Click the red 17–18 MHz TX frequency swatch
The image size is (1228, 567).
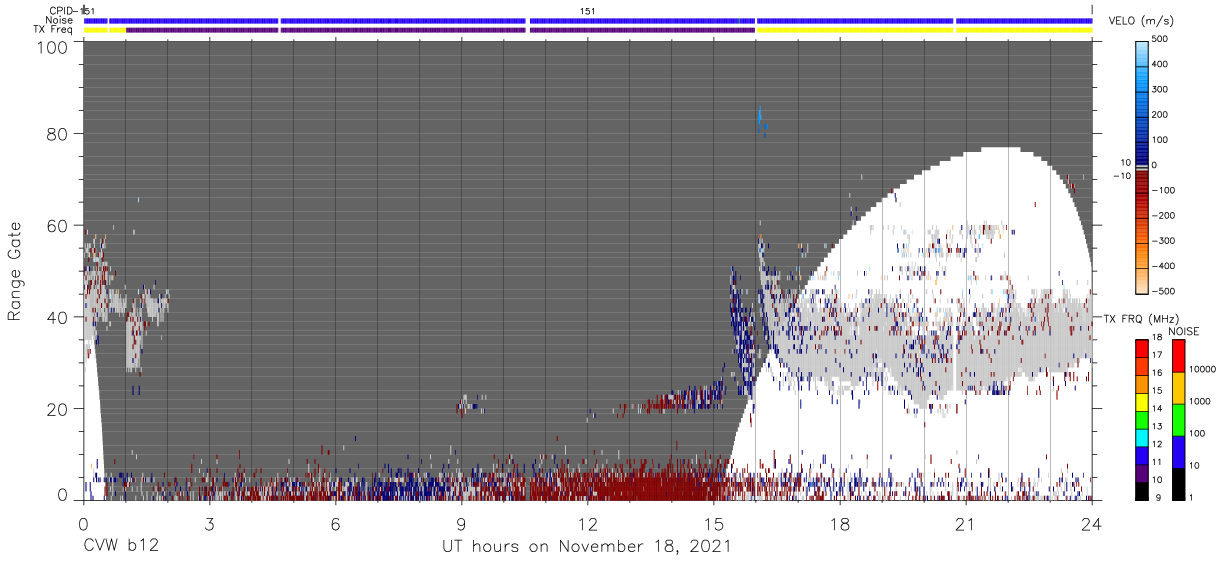pyautogui.click(x=1142, y=349)
